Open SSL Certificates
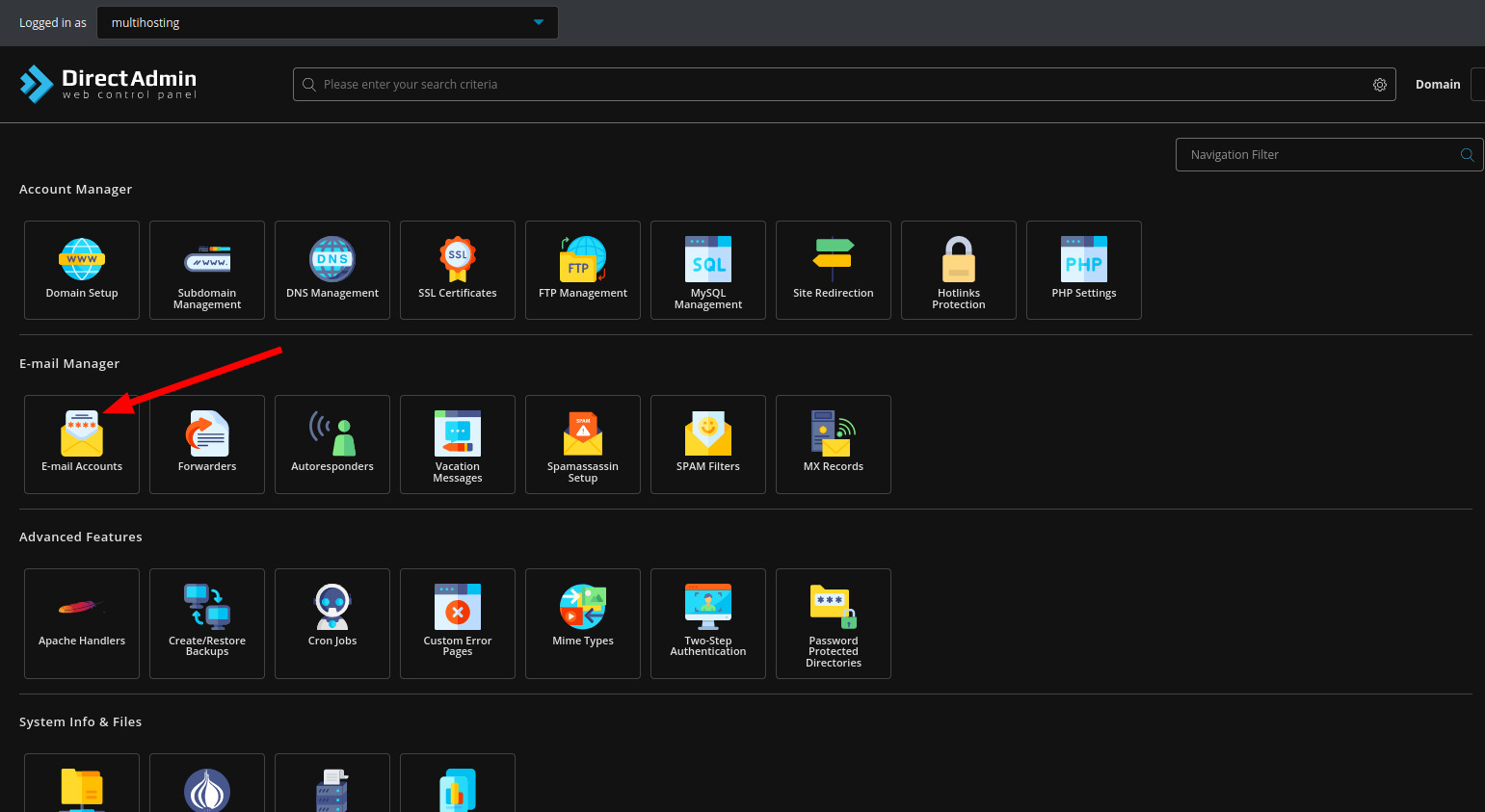 click(x=458, y=270)
